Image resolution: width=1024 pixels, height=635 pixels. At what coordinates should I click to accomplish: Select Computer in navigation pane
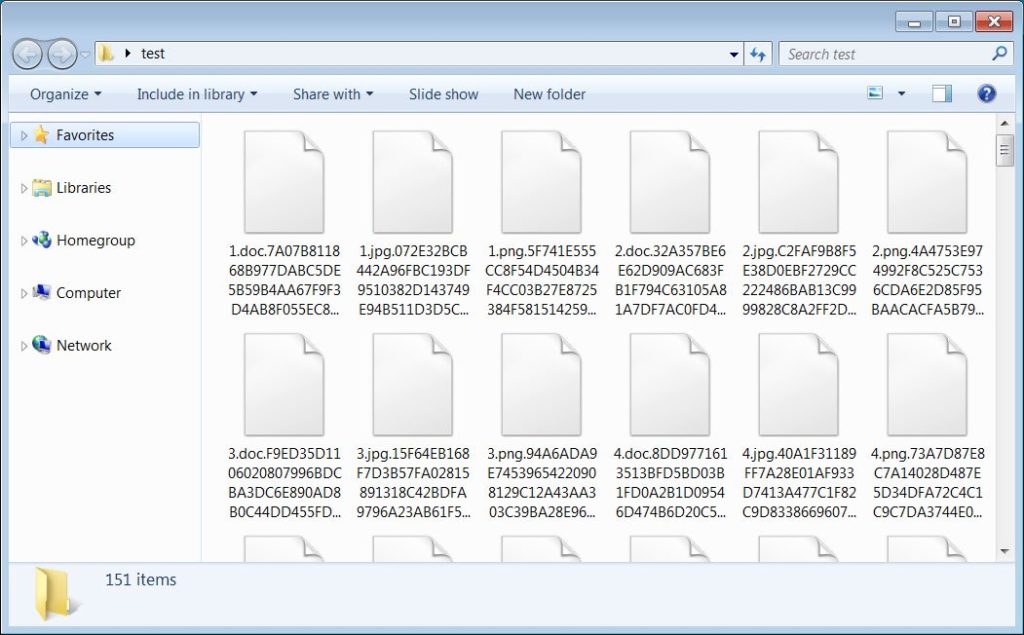(x=88, y=293)
